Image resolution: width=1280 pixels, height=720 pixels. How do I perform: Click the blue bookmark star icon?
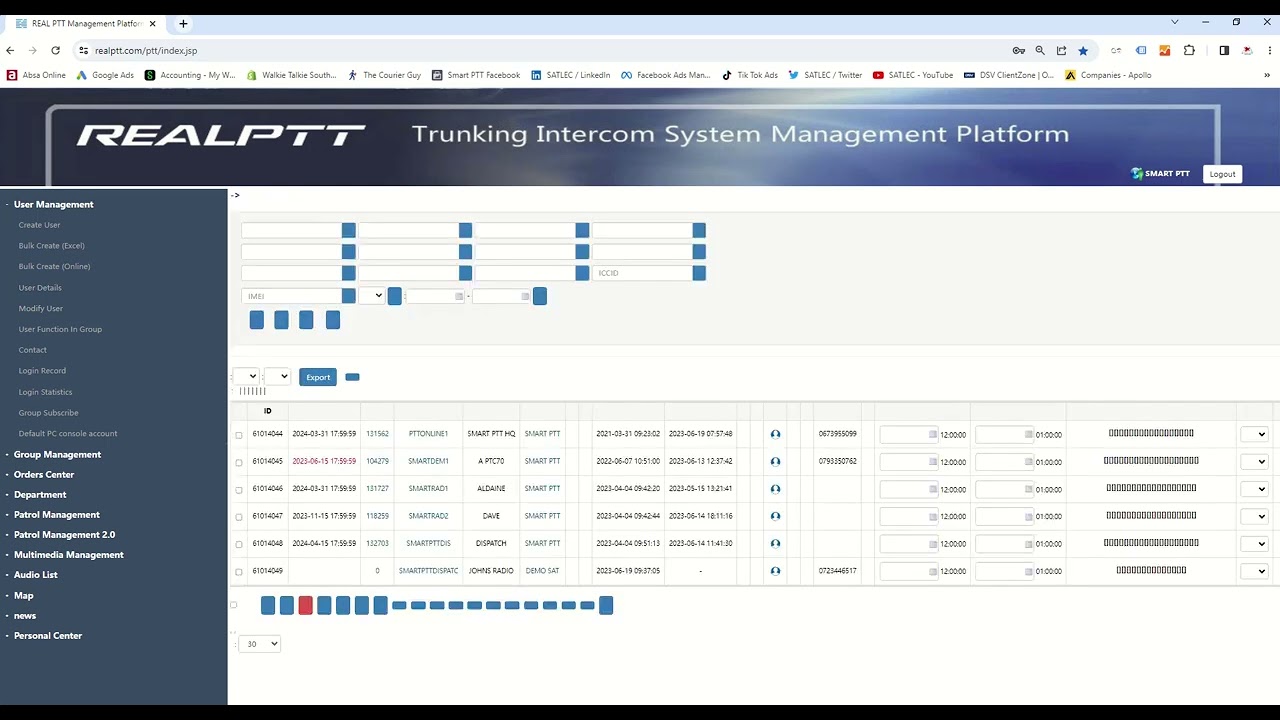[1083, 50]
